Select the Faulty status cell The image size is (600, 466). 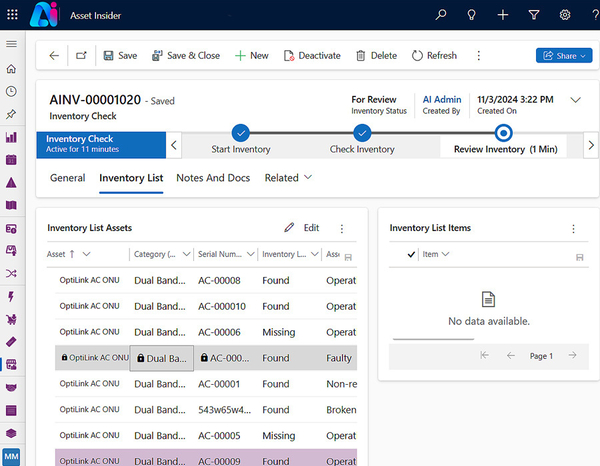pyautogui.click(x=339, y=358)
